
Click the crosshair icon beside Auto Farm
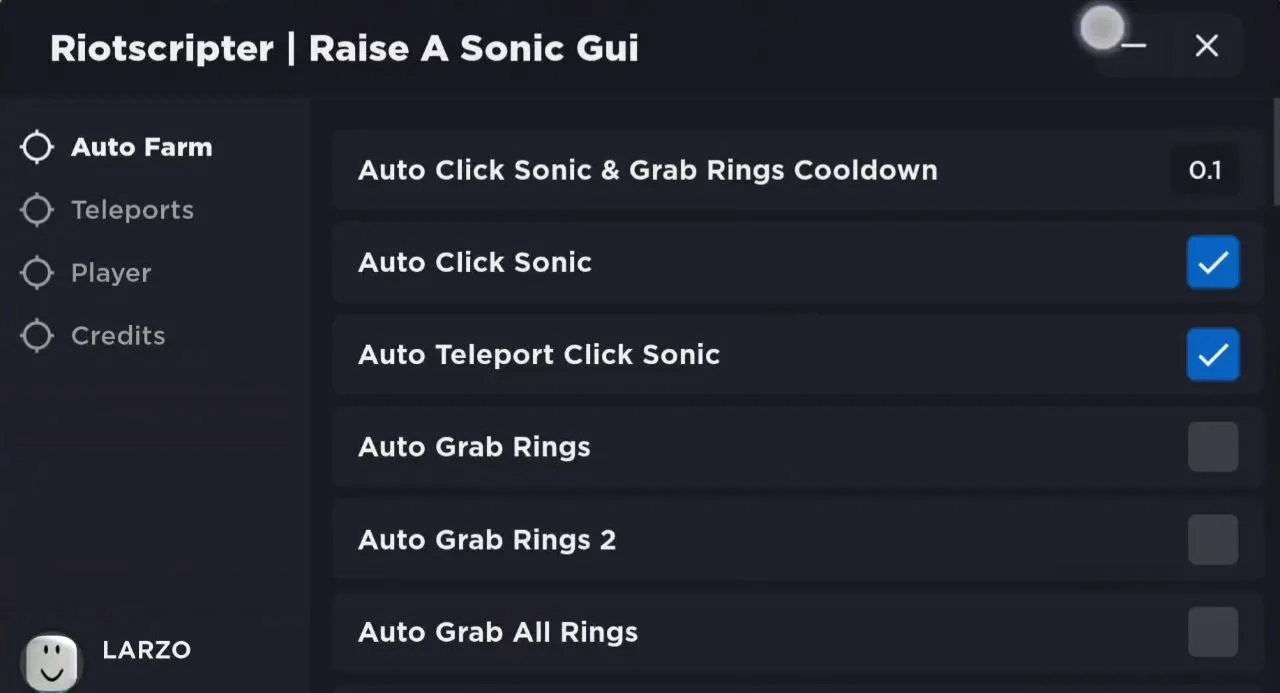click(37, 147)
